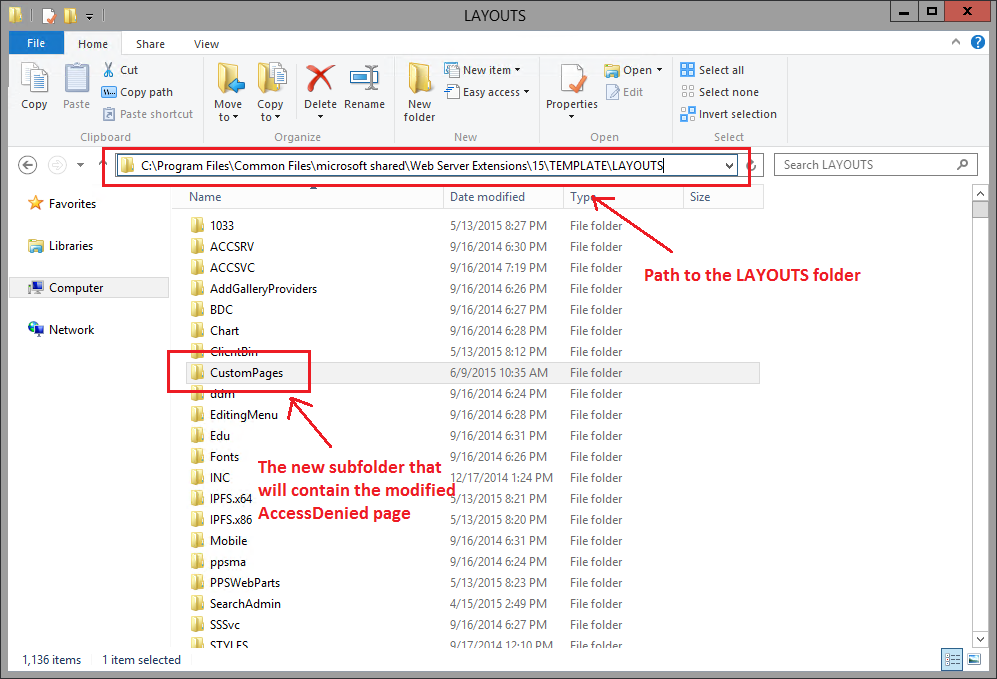Click the Delete icon
997x679 pixels.
[319, 82]
